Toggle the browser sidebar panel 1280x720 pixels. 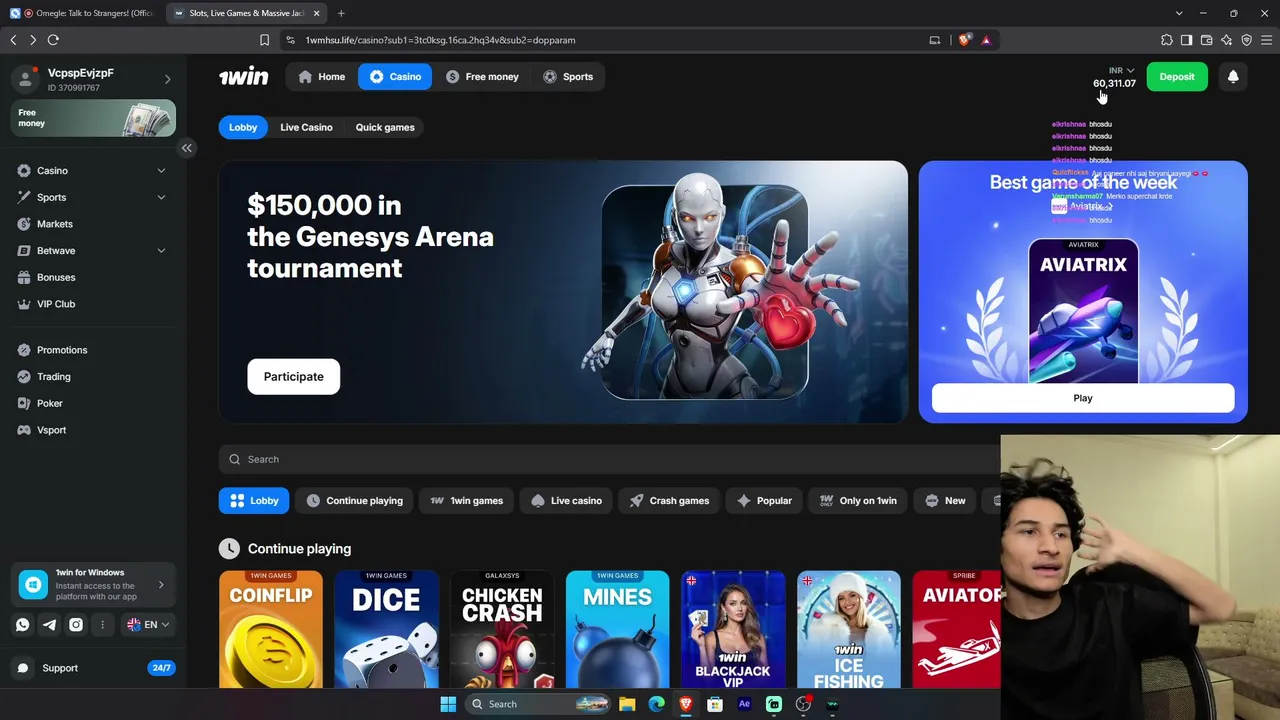point(1186,40)
